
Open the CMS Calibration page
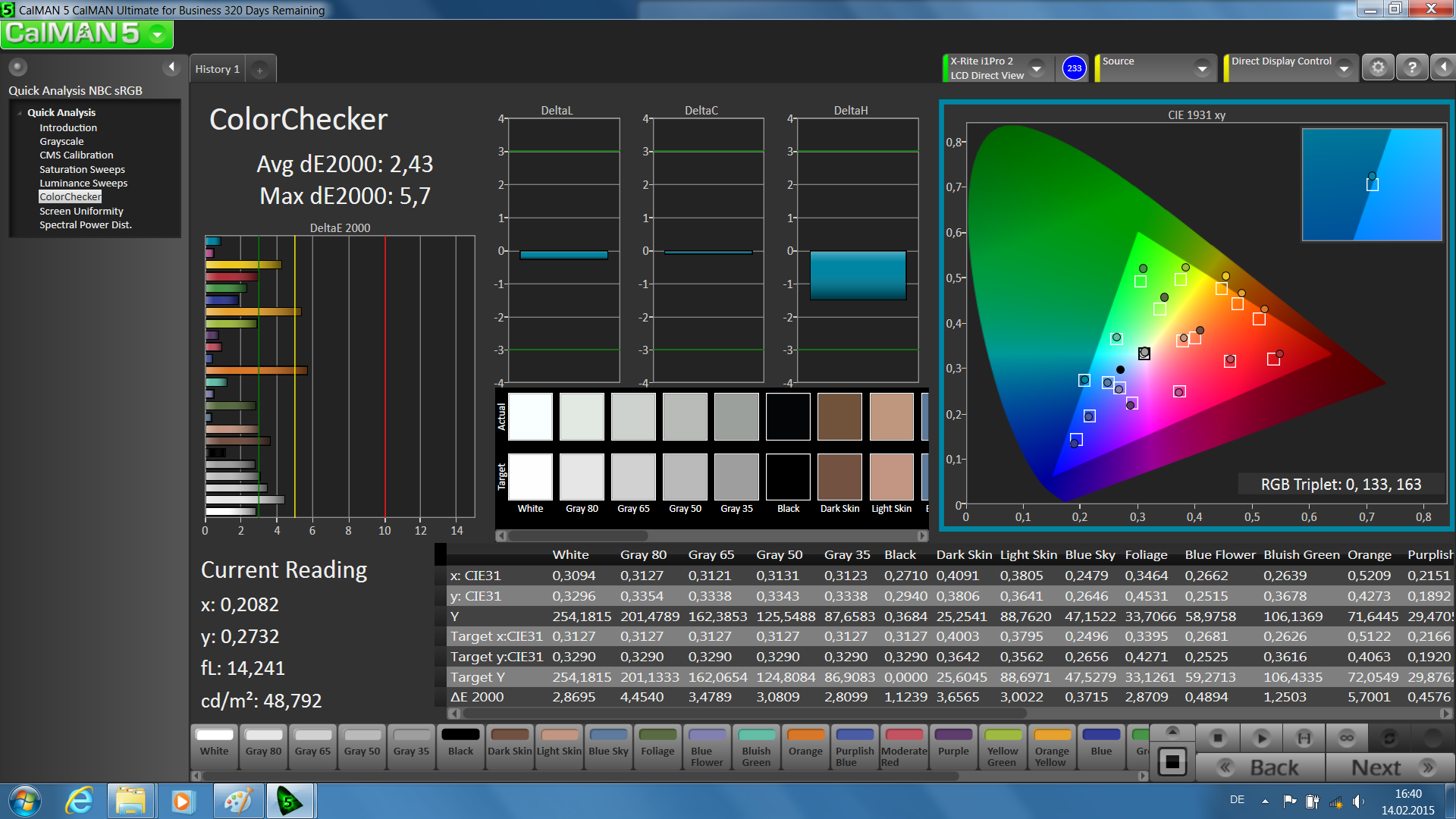pos(77,155)
